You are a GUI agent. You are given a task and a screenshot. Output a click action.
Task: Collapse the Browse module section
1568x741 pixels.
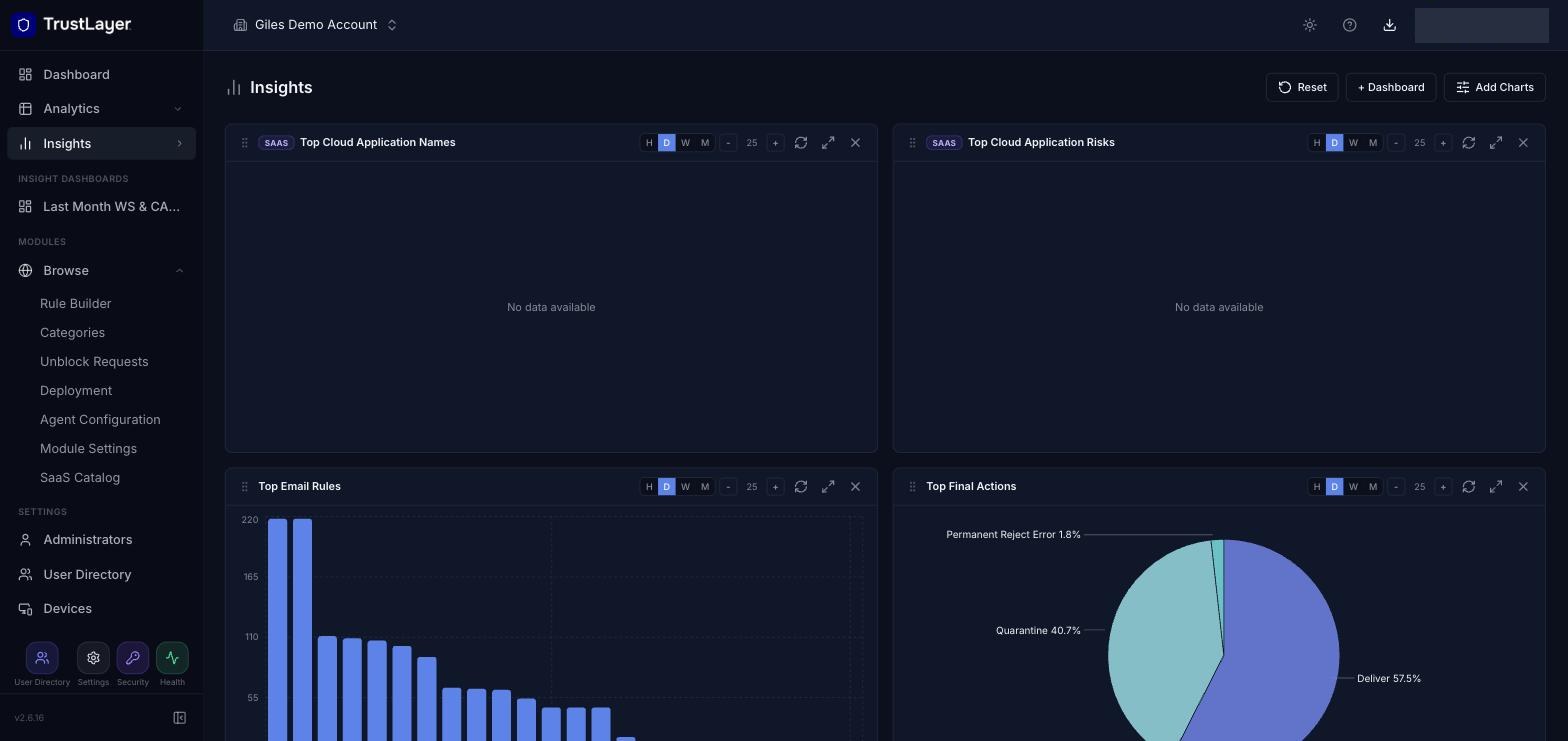pos(179,271)
